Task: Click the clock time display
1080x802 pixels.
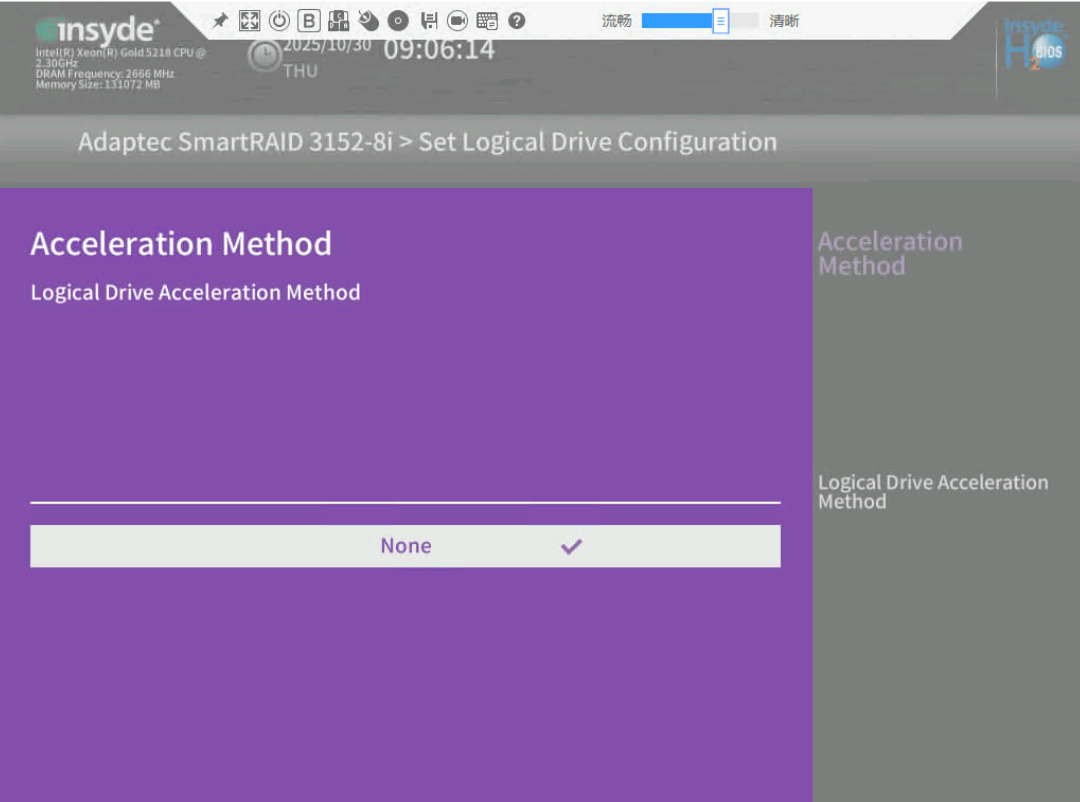Action: coord(439,50)
